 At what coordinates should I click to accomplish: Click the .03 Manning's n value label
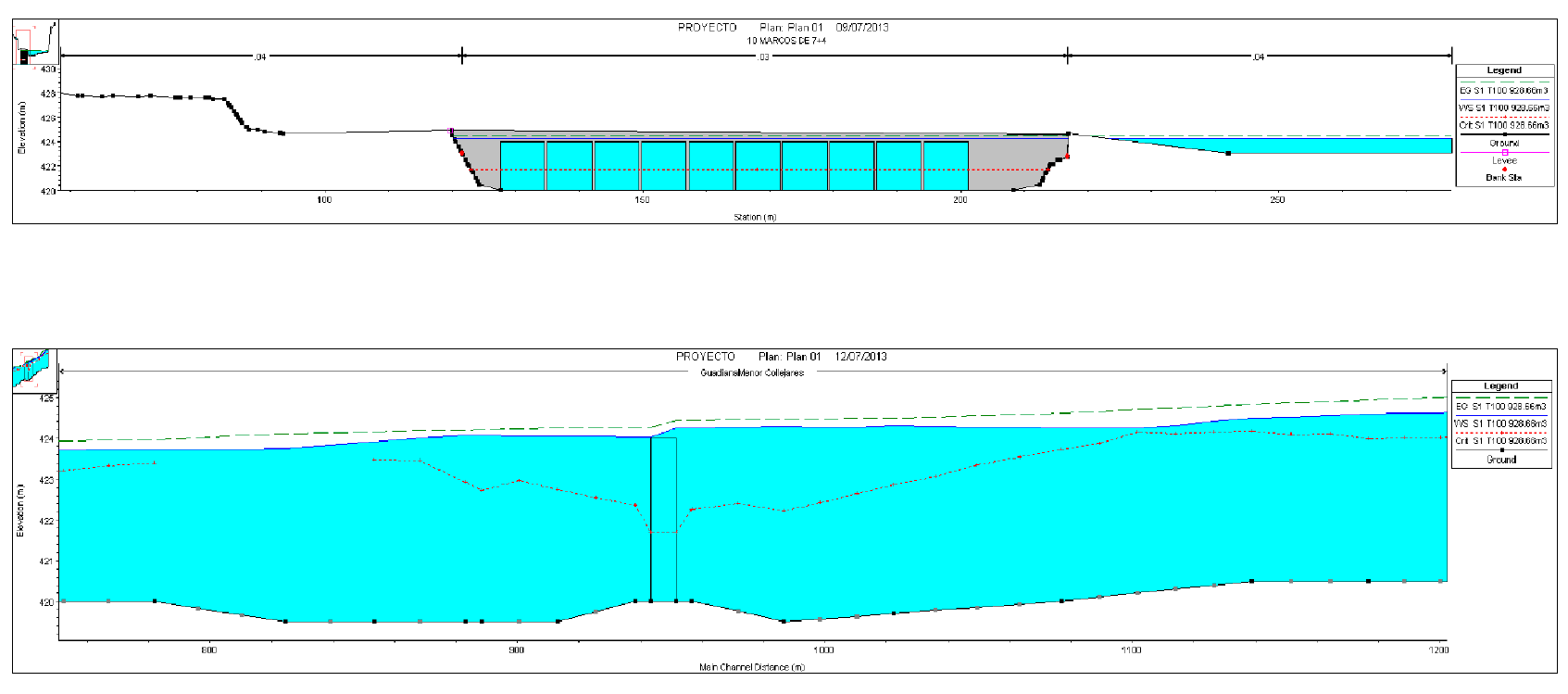[x=763, y=57]
